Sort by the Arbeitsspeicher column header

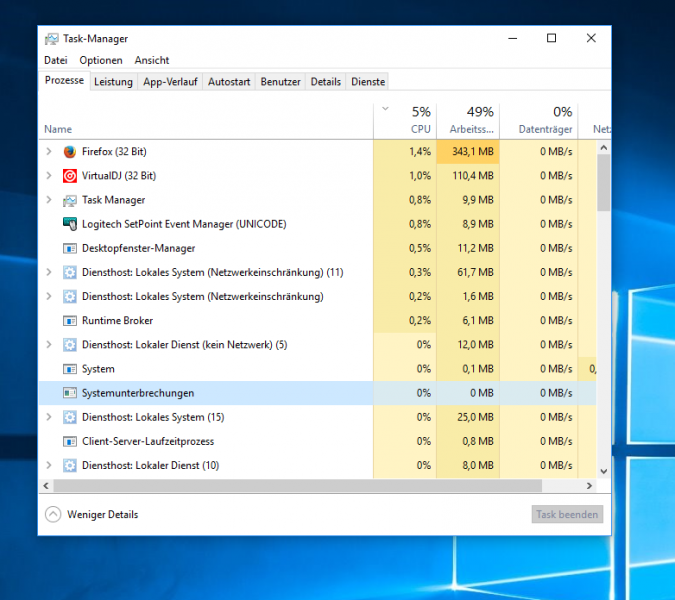468,121
